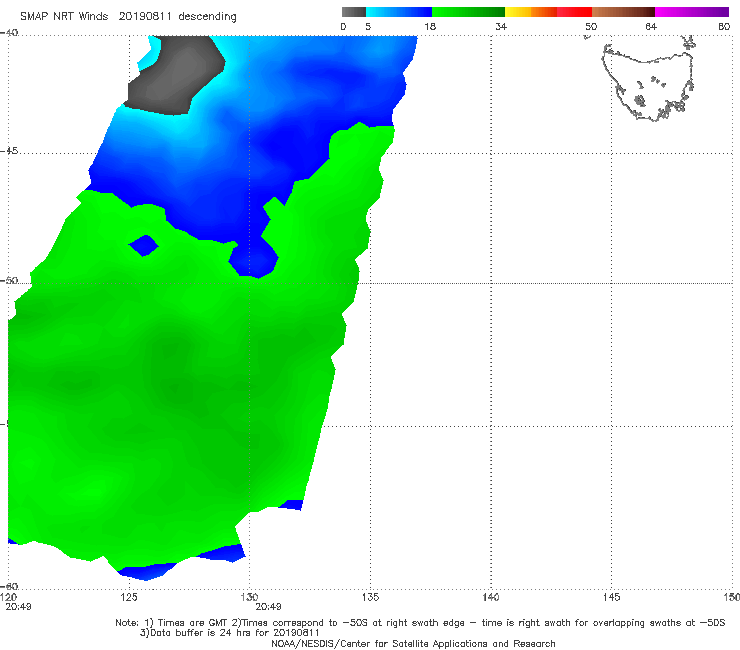740x650 pixels.
Task: Click the '-50' latitude axis label
Action: pyautogui.click(x=9, y=281)
